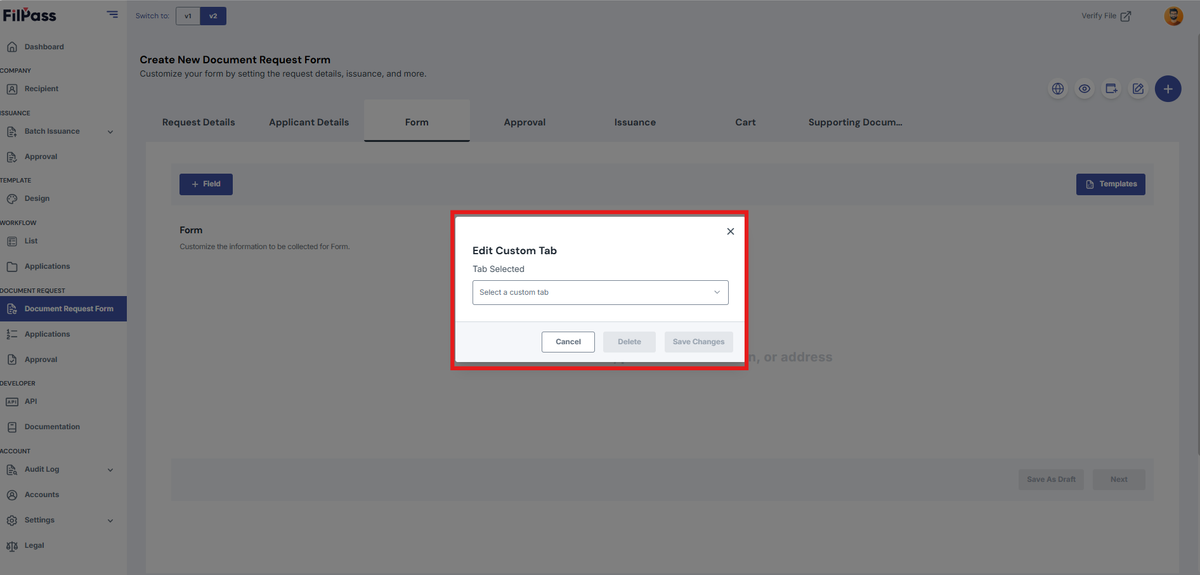The image size is (1200, 575).
Task: Expand the Settings chevron
Action: [x=110, y=521]
